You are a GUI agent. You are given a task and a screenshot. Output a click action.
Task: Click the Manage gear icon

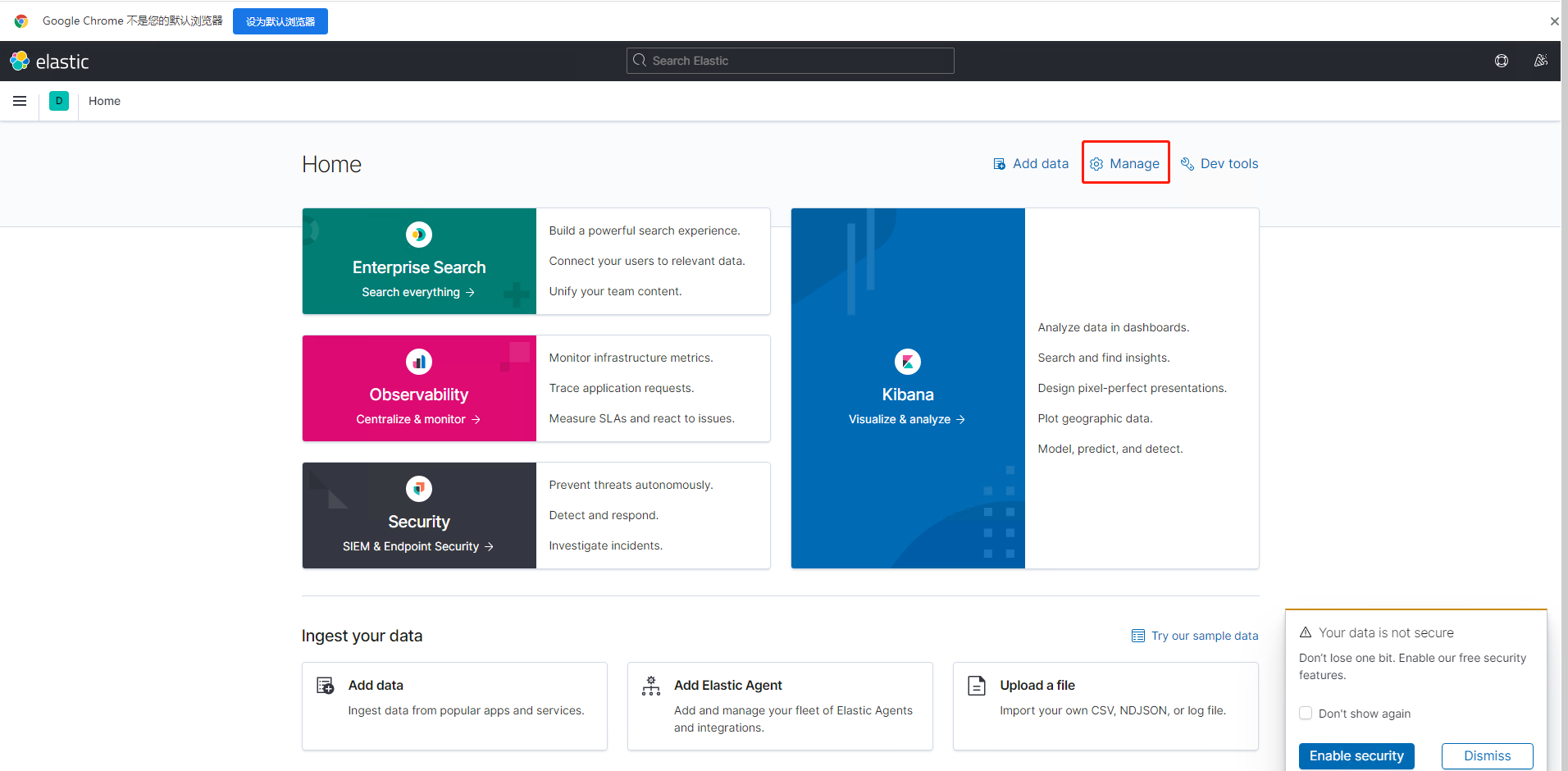(1096, 164)
